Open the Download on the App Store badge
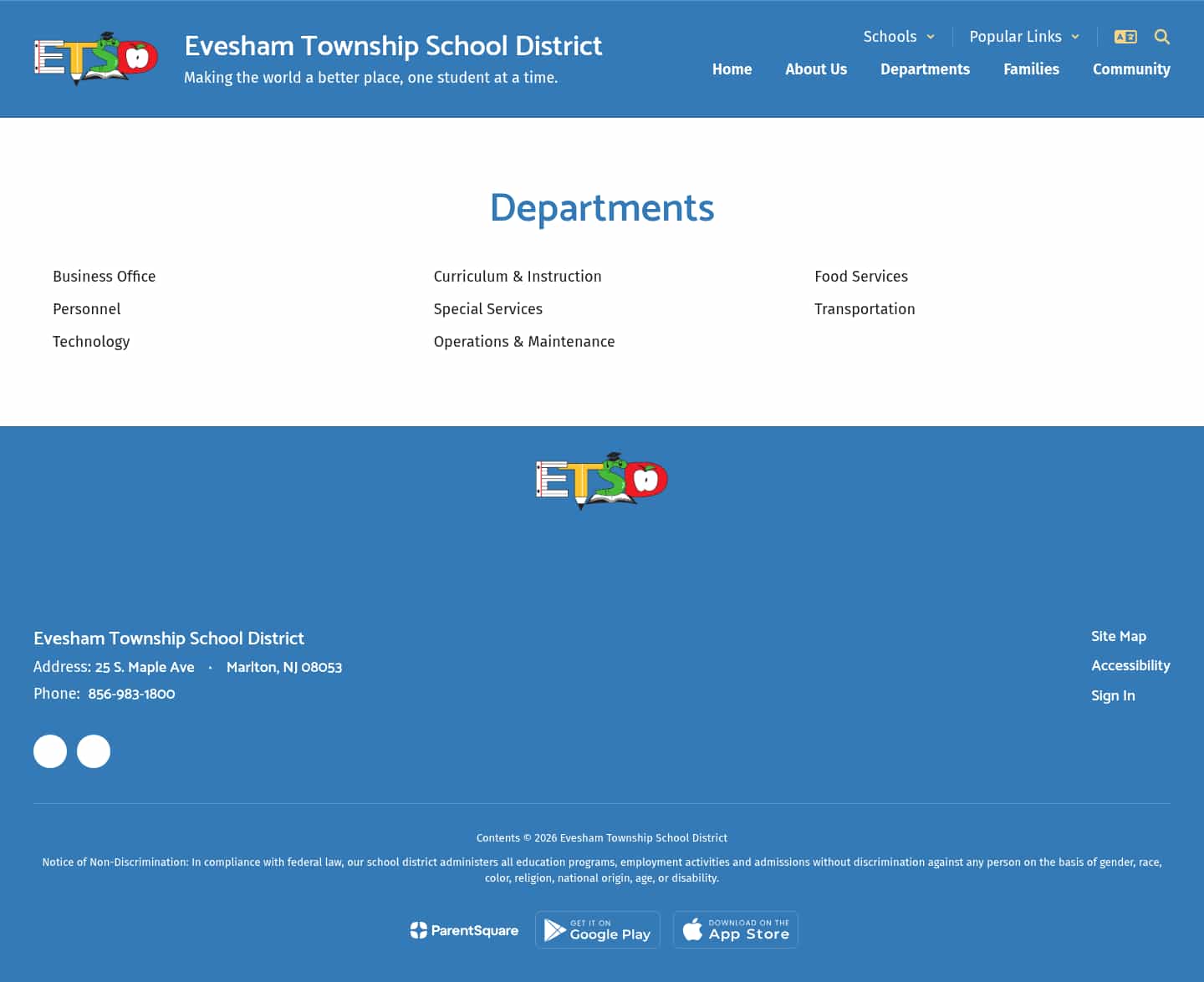This screenshot has width=1204, height=982. 736,929
